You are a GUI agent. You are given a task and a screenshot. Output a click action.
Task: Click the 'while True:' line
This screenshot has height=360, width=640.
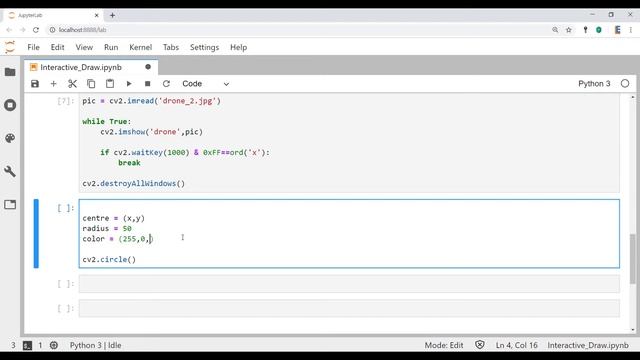pos(107,121)
